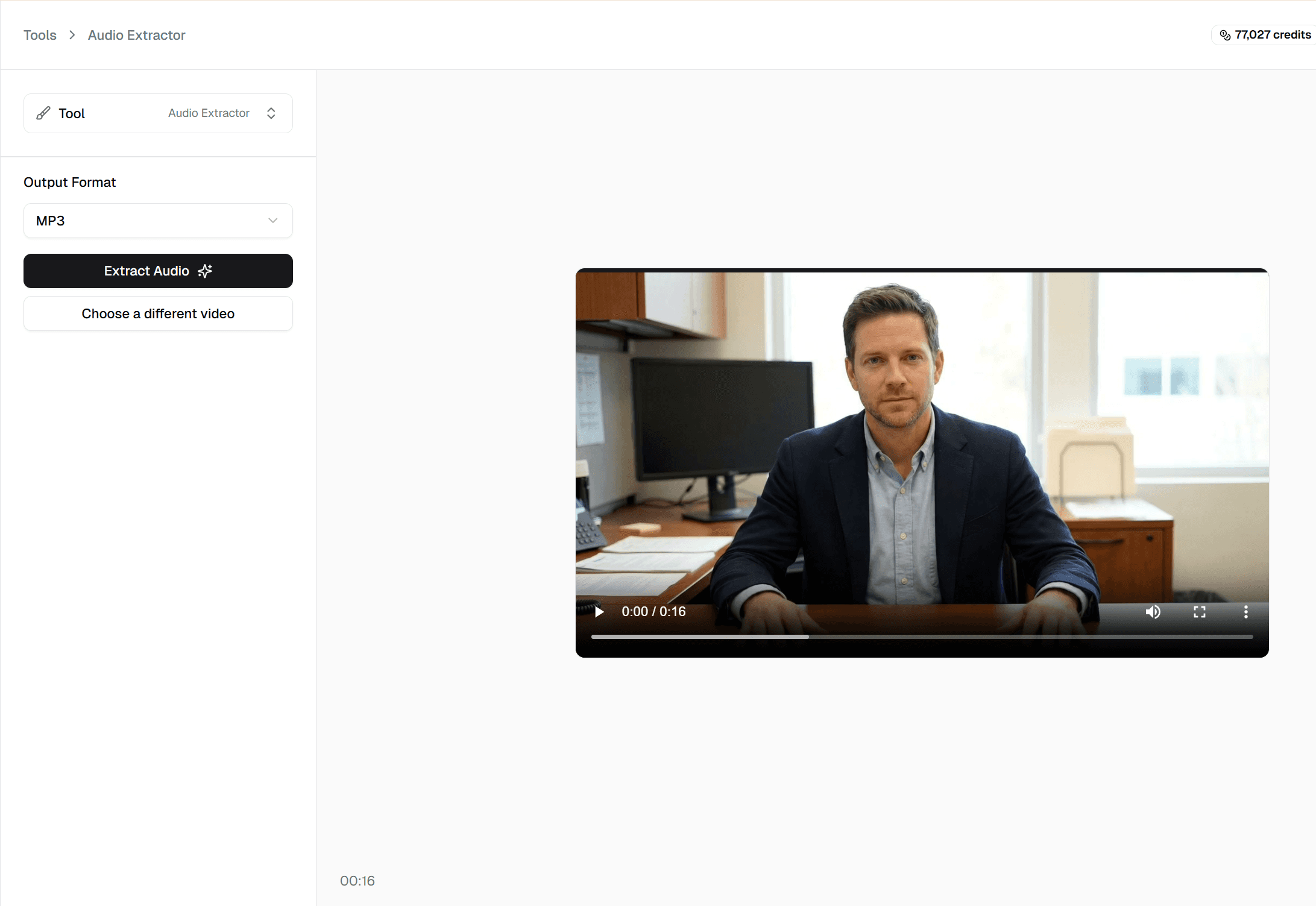Viewport: 1316px width, 906px height.
Task: Go to Tools breadcrumb
Action: pyautogui.click(x=40, y=35)
